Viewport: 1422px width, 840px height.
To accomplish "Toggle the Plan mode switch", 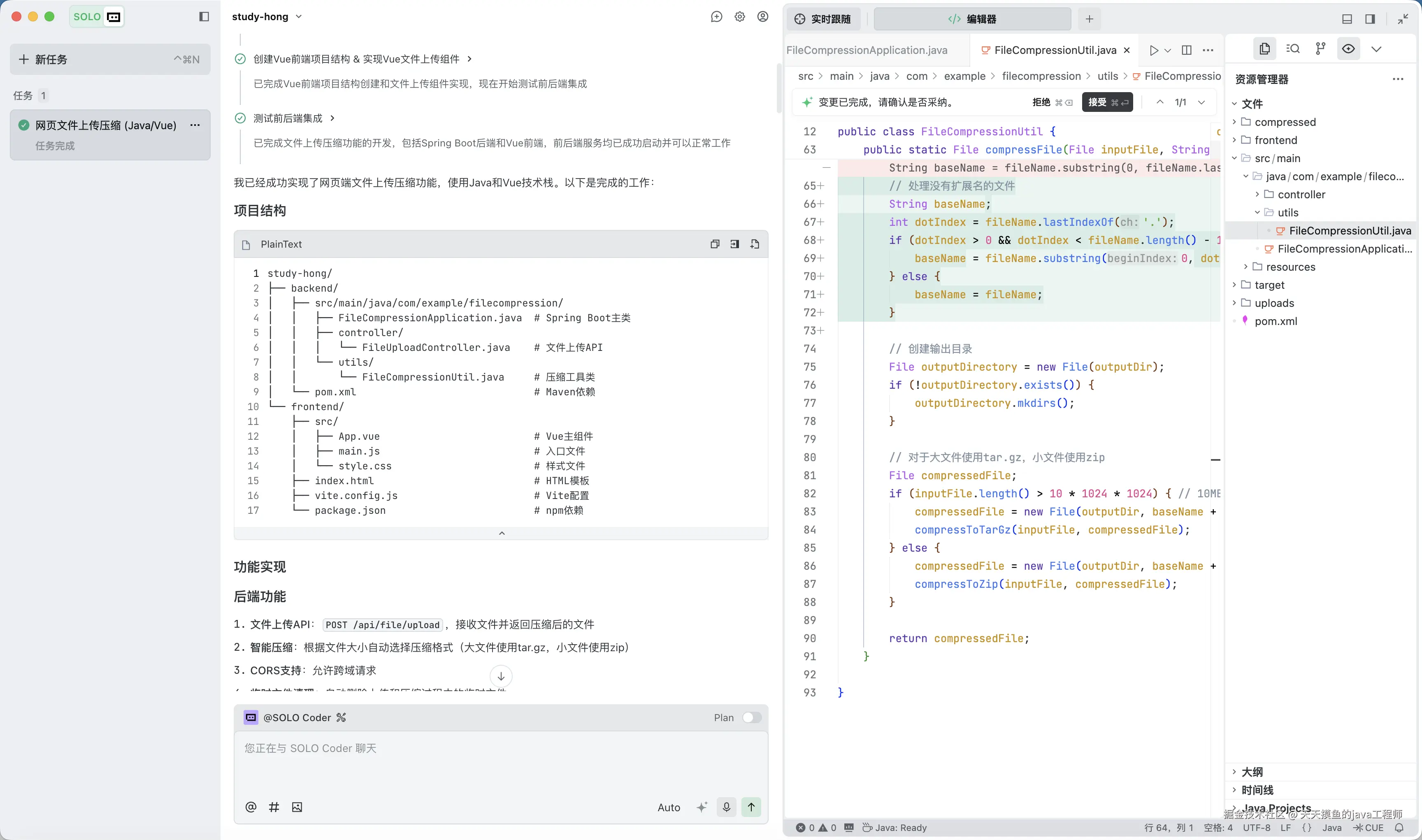I will pos(751,717).
